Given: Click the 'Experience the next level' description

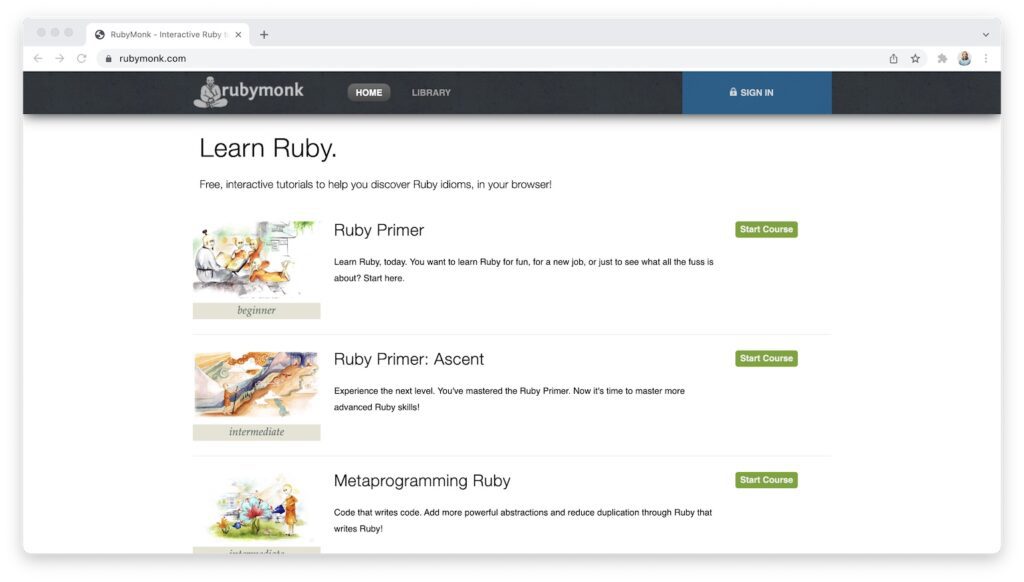Looking at the screenshot, I should (509, 399).
